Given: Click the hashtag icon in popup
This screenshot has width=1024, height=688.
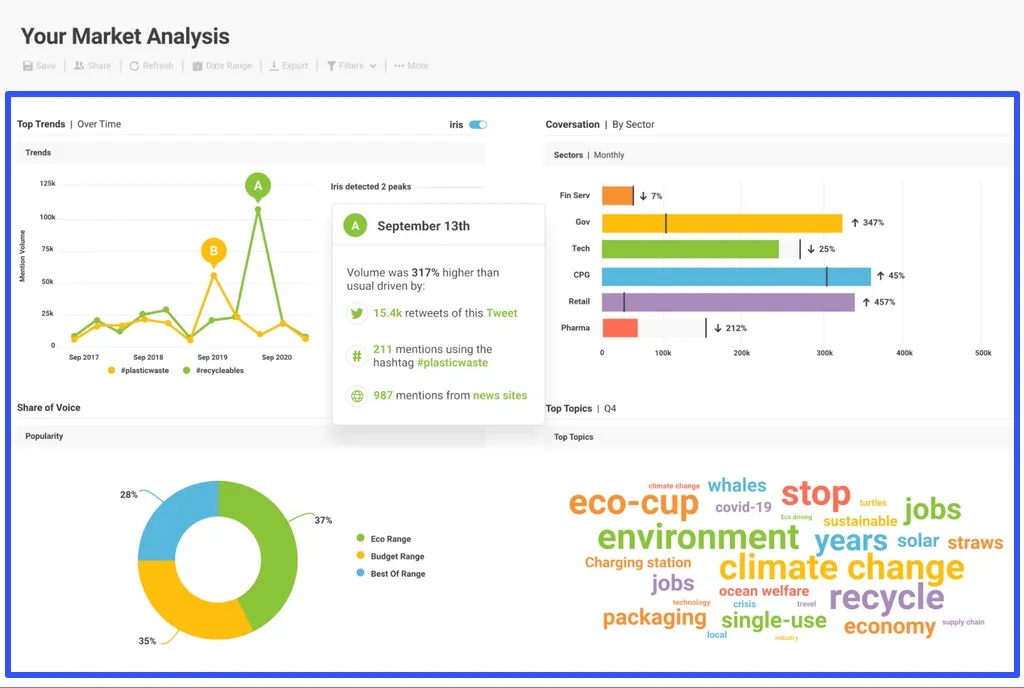Looking at the screenshot, I should [x=357, y=356].
